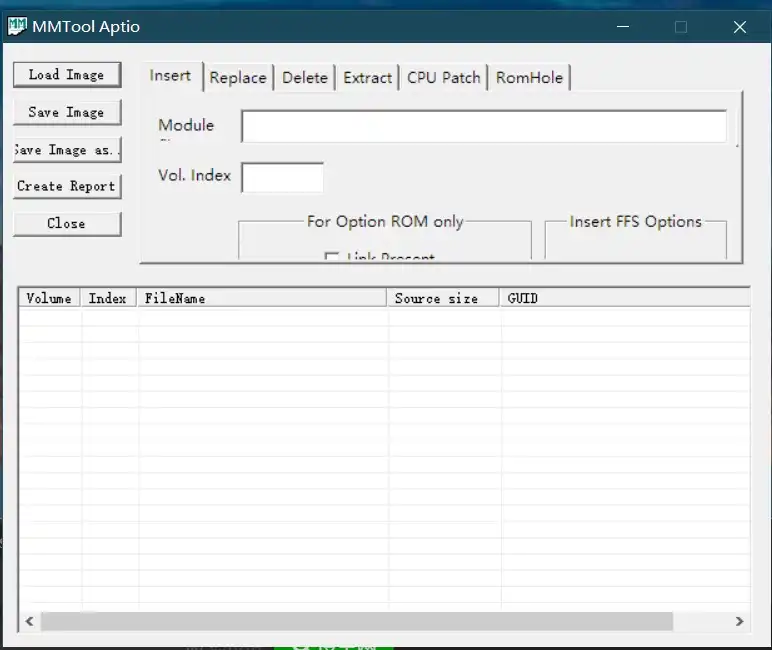Click the MMTool app icon in title bar
This screenshot has height=650, width=772.
tap(17, 27)
